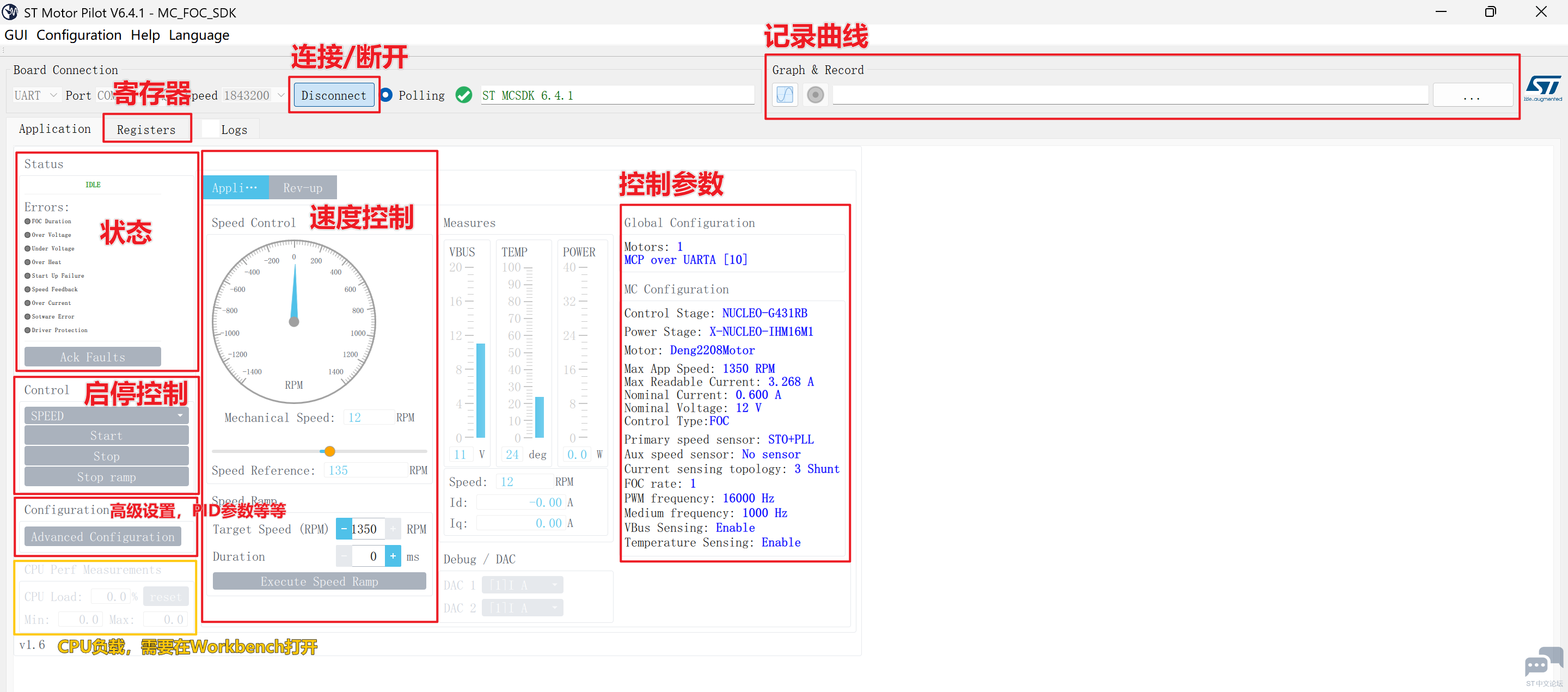Click the Stop button

click(107, 456)
